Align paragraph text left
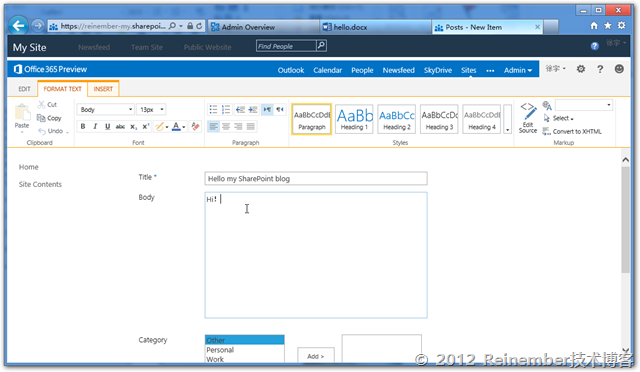Image resolution: width=640 pixels, height=372 pixels. 213,127
